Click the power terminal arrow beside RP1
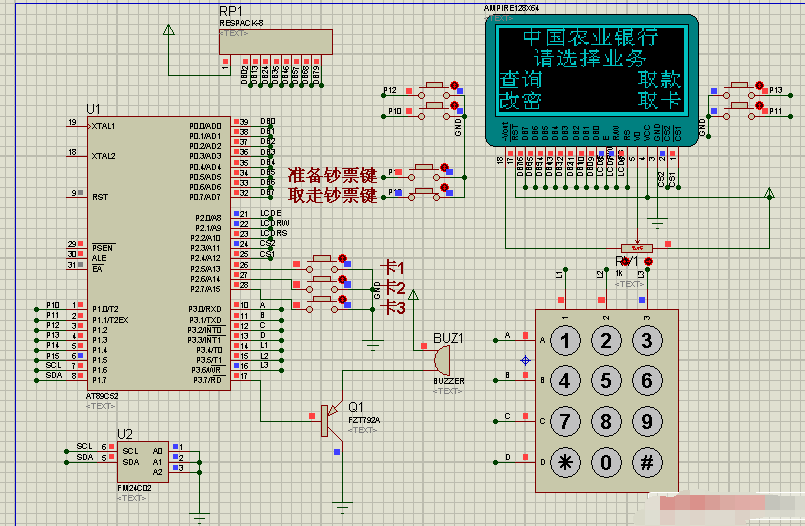805x526 pixels. click(x=168, y=30)
